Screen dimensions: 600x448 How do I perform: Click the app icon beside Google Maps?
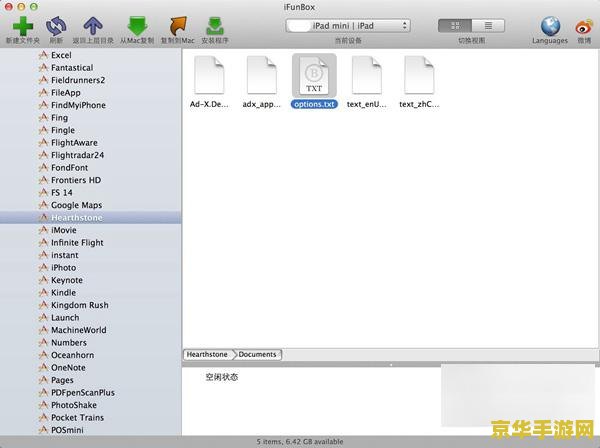coord(43,205)
